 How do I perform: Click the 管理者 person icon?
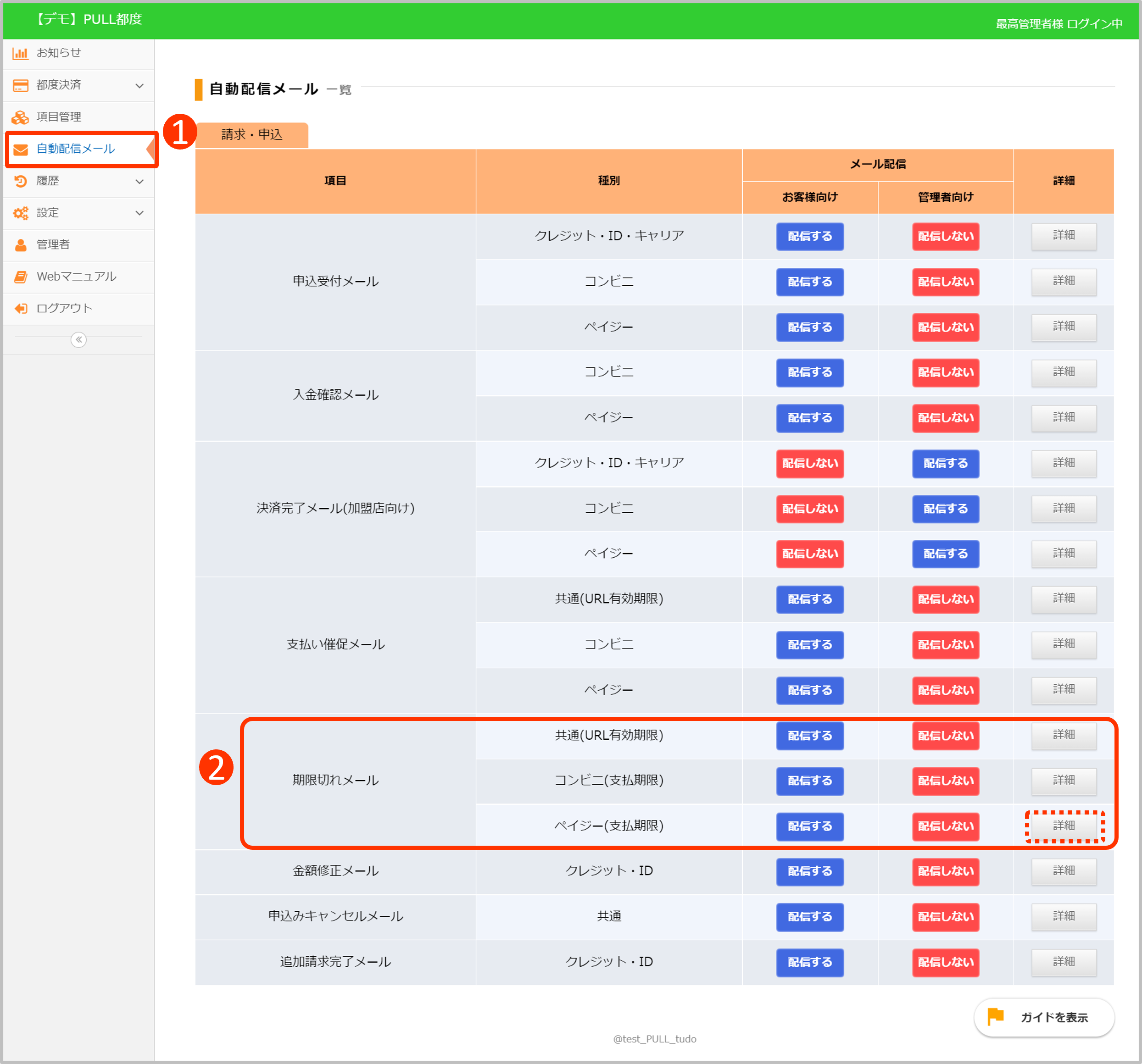[20, 245]
